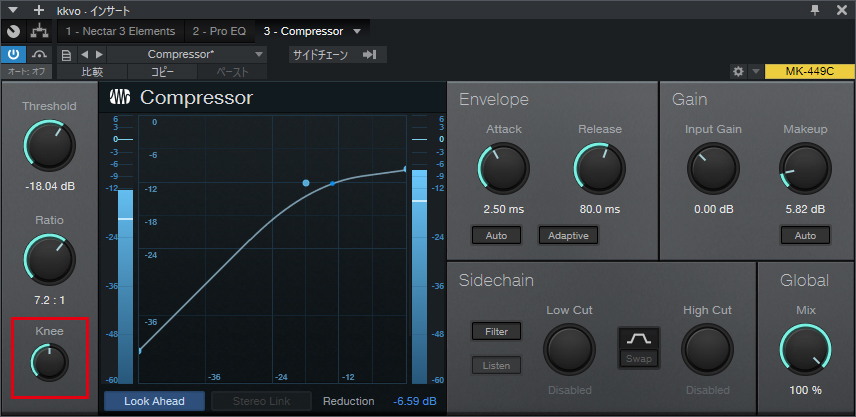856x417 pixels.
Task: Click the input level meter
Action: 125,249
